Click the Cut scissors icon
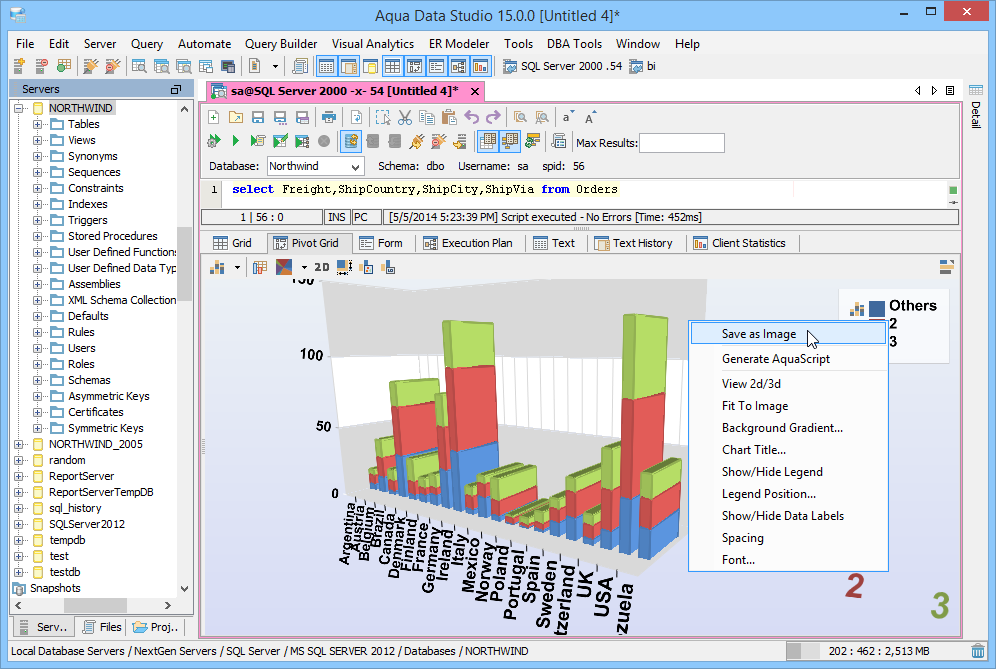Viewport: 996px width, 669px height. point(405,117)
